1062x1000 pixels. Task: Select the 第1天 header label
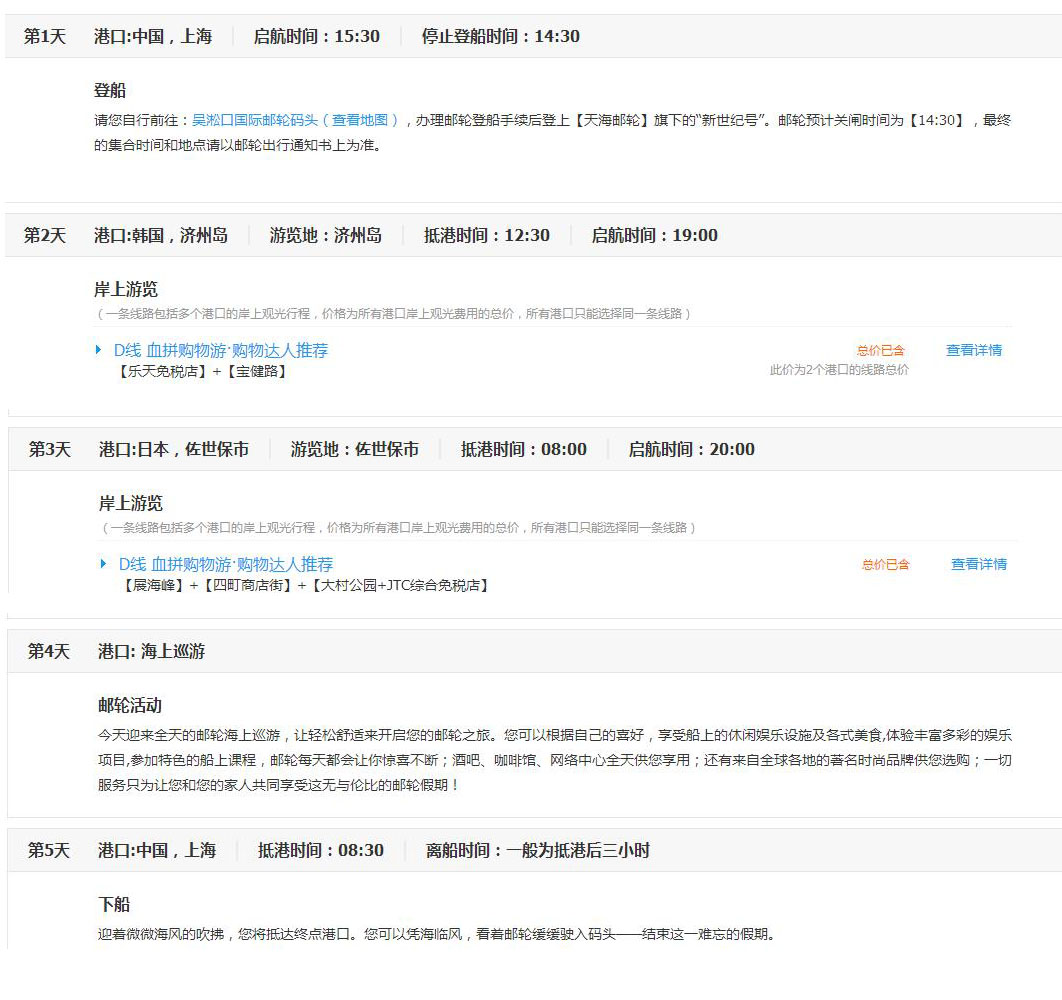pos(44,36)
